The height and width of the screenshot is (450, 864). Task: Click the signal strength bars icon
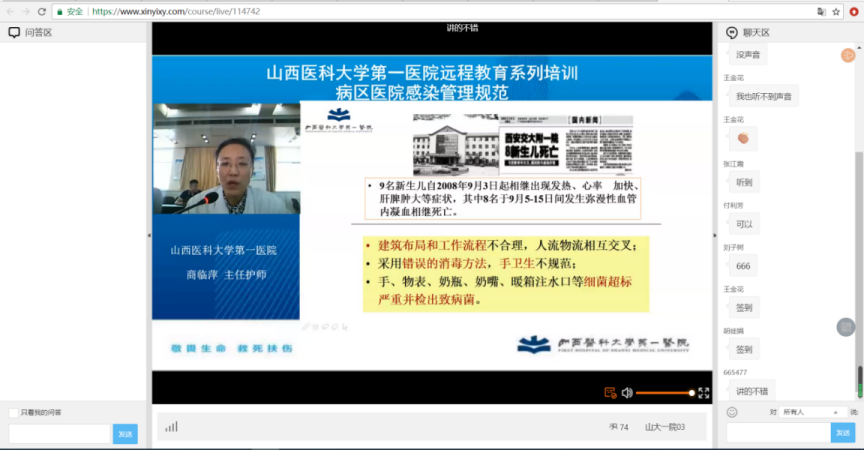point(171,426)
